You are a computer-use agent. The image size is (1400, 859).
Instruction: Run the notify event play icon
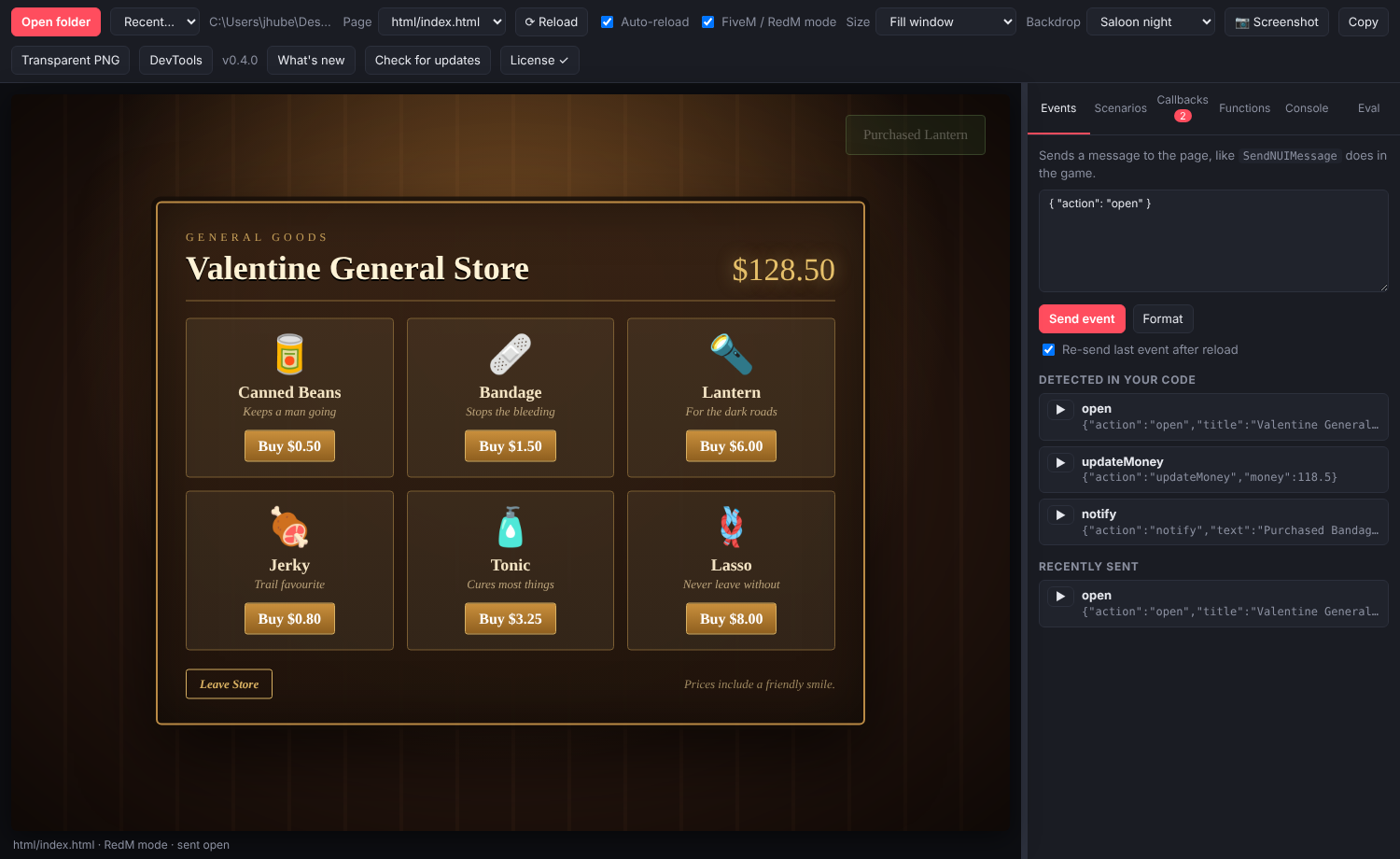point(1060,514)
